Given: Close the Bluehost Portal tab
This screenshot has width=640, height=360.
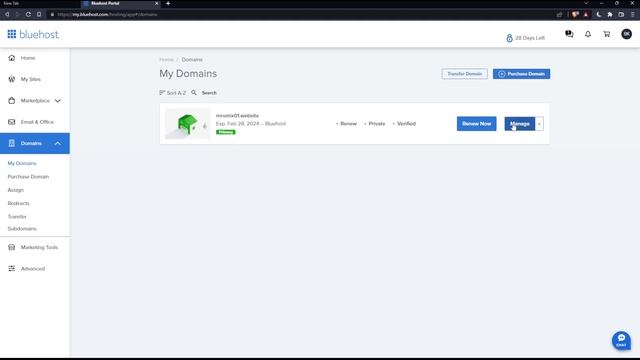Looking at the screenshot, I should (x=157, y=3).
